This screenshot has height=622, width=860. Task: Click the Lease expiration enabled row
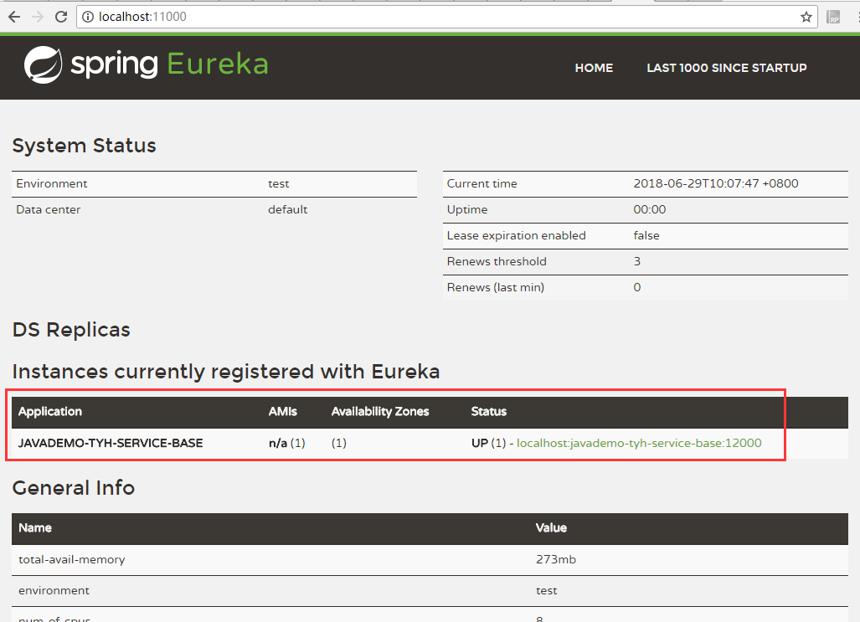pyautogui.click(x=645, y=236)
